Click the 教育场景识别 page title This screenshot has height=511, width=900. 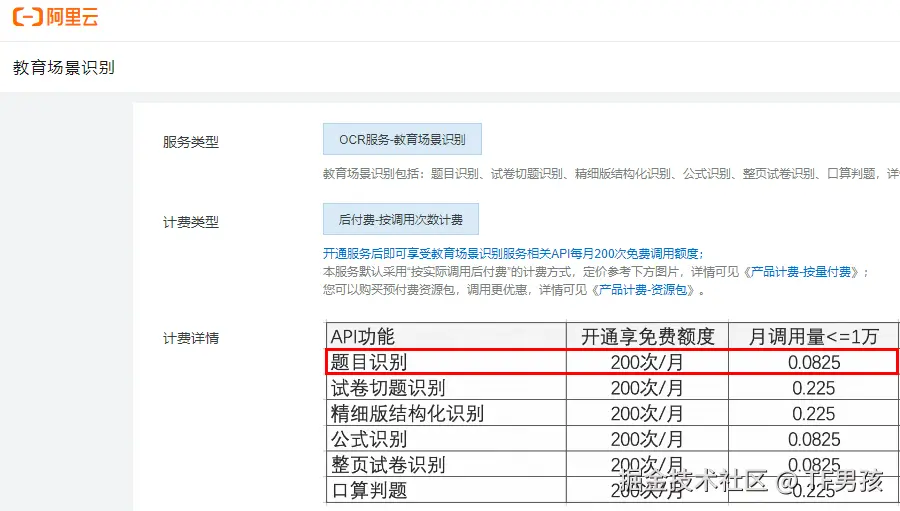tap(64, 68)
